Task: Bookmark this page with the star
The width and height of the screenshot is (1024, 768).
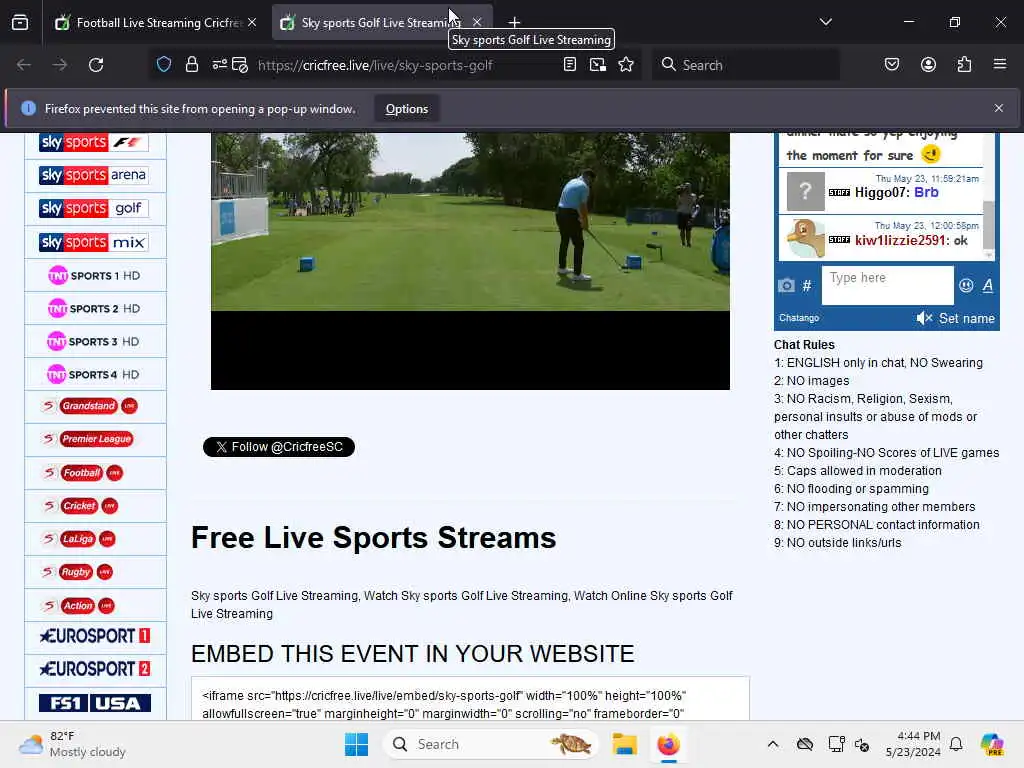Action: 626,65
